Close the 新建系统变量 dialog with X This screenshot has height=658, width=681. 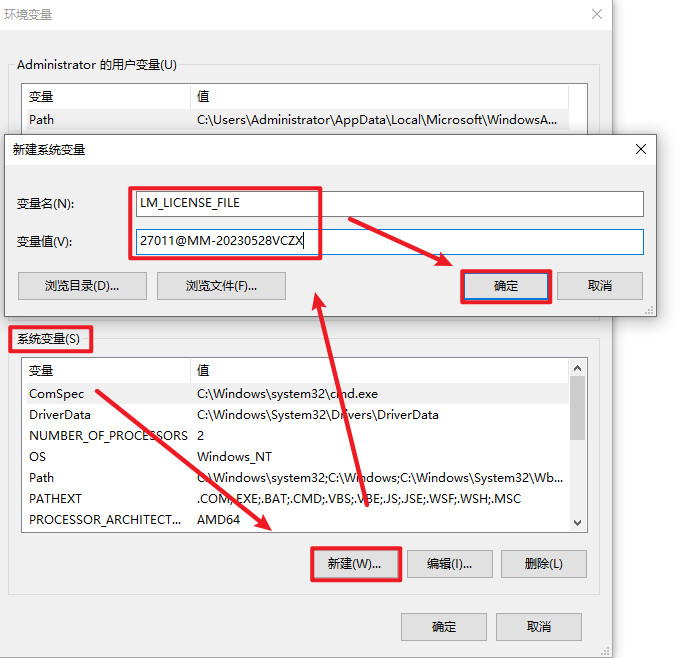pyautogui.click(x=641, y=149)
